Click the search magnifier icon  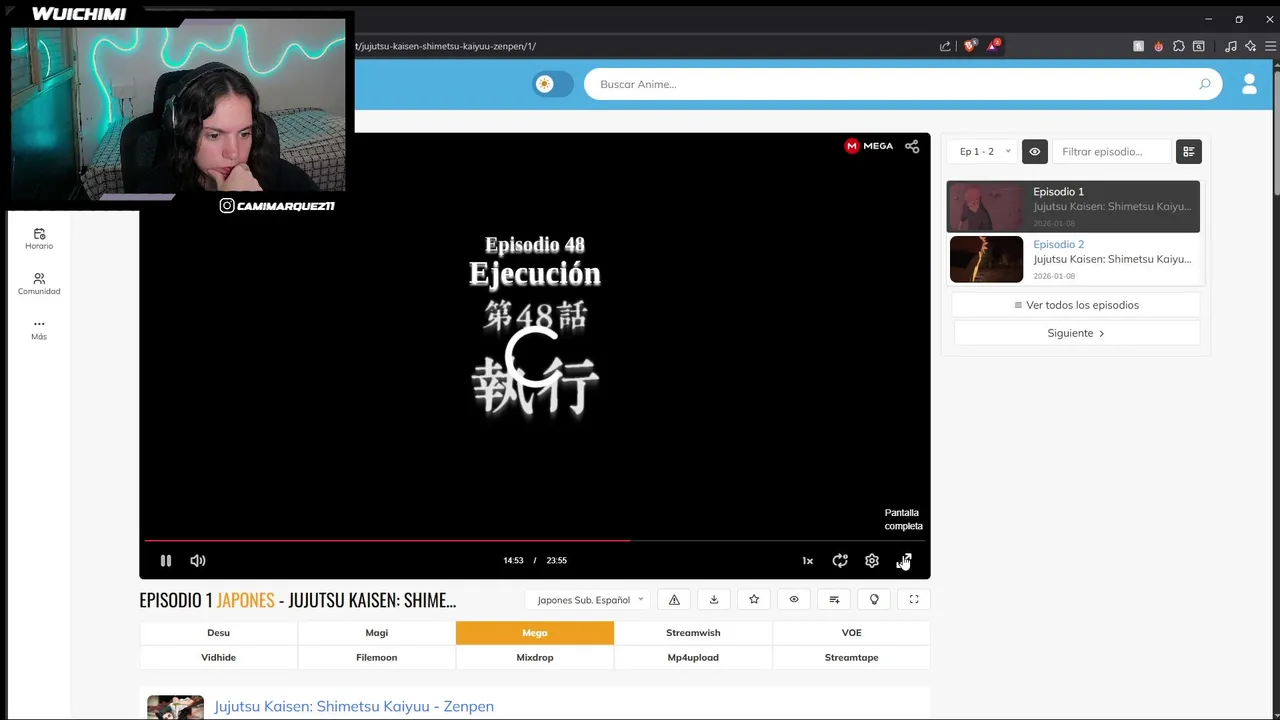(1205, 84)
